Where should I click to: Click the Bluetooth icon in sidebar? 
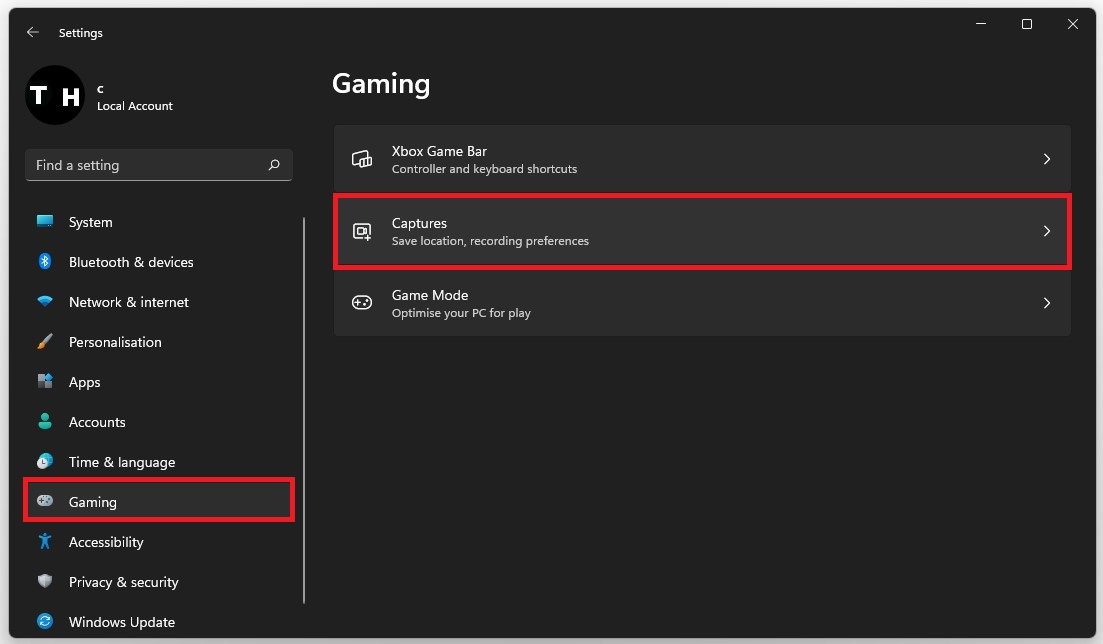pyautogui.click(x=45, y=261)
